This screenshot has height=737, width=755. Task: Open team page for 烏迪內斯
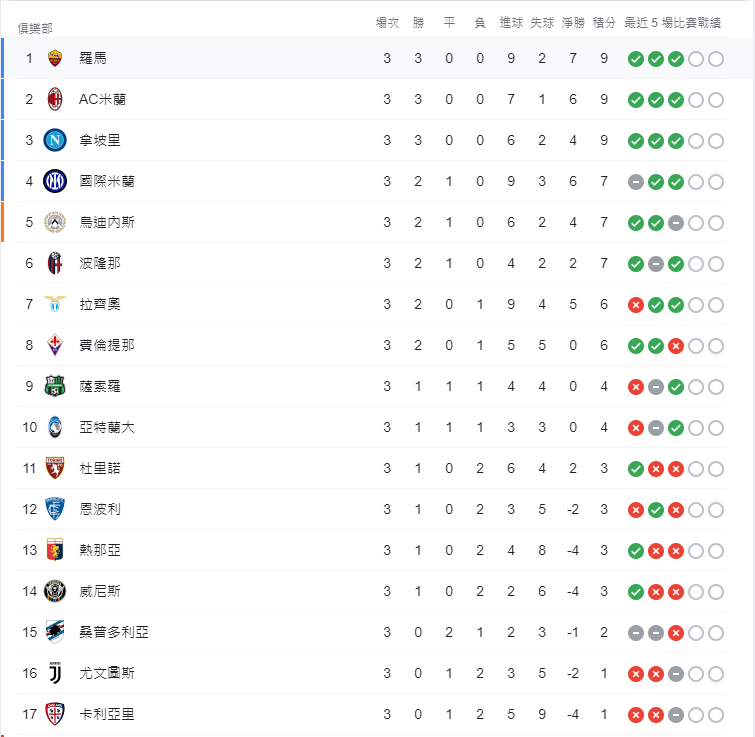tap(107, 222)
